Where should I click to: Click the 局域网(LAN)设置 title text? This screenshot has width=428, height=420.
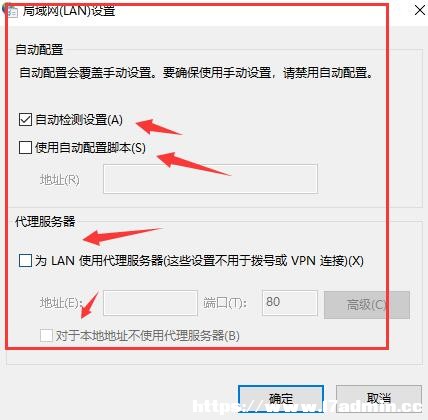[x=69, y=10]
